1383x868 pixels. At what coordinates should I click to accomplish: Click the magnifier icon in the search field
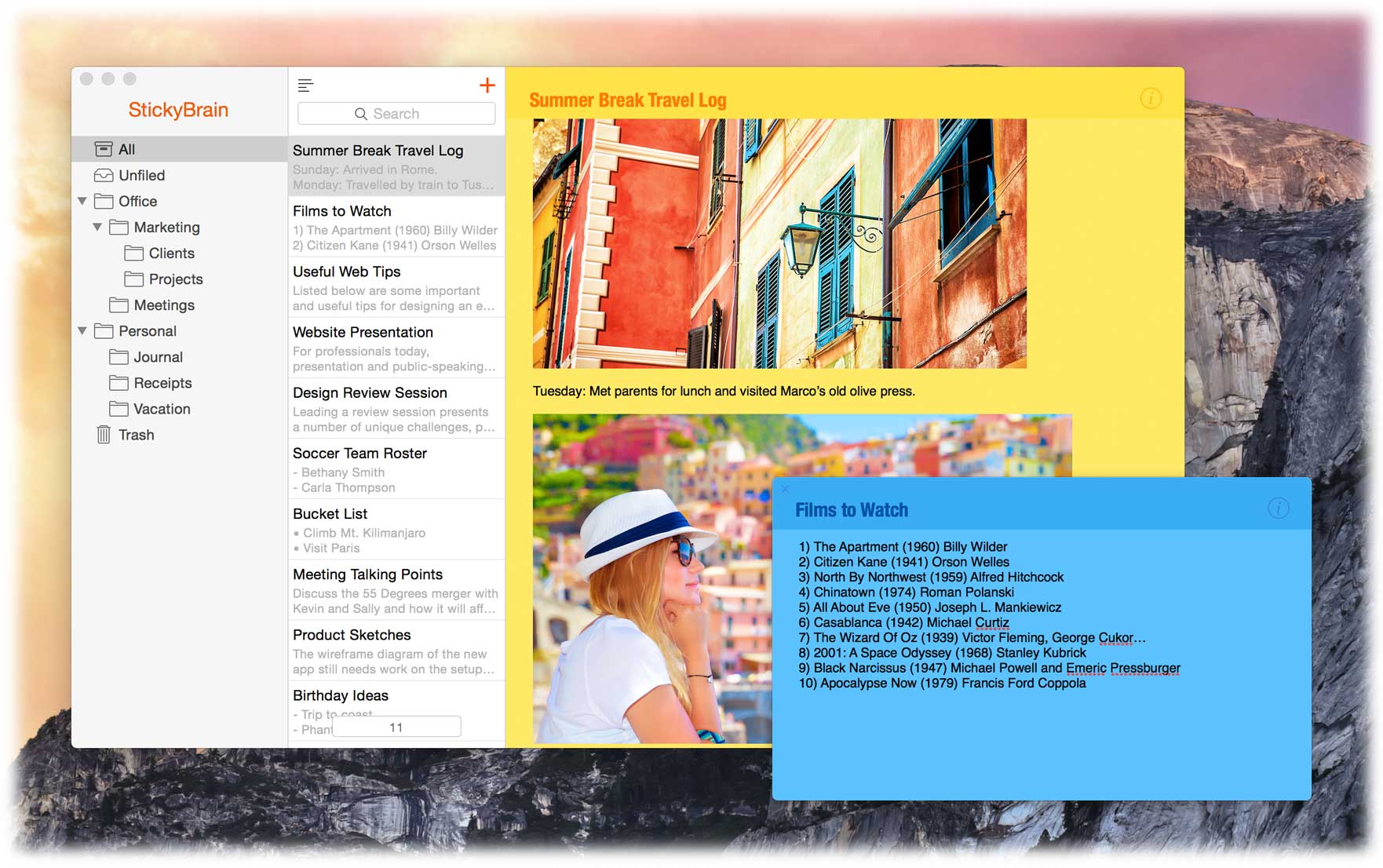pyautogui.click(x=361, y=114)
